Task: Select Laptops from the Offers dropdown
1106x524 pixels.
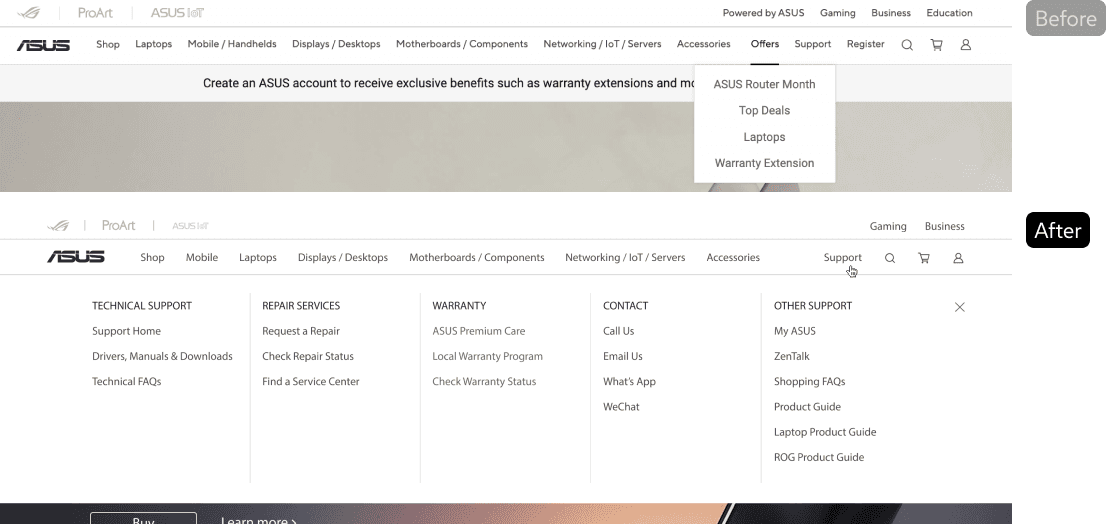Action: click(x=765, y=137)
